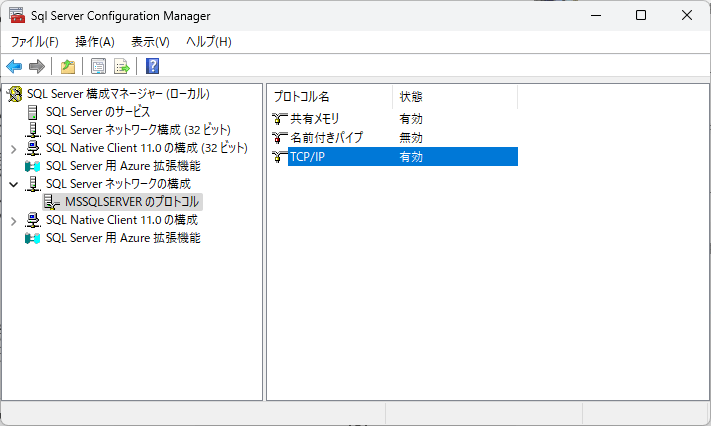Image resolution: width=711 pixels, height=426 pixels.
Task: Expand SQL Native Client 11.0 の構成 (32 ビット)
Action: 14,149
